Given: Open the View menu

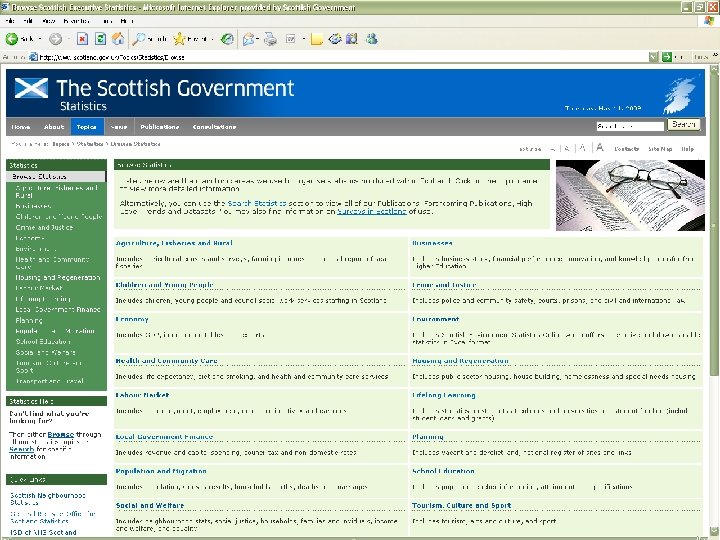Looking at the screenshot, I should (x=48, y=21).
